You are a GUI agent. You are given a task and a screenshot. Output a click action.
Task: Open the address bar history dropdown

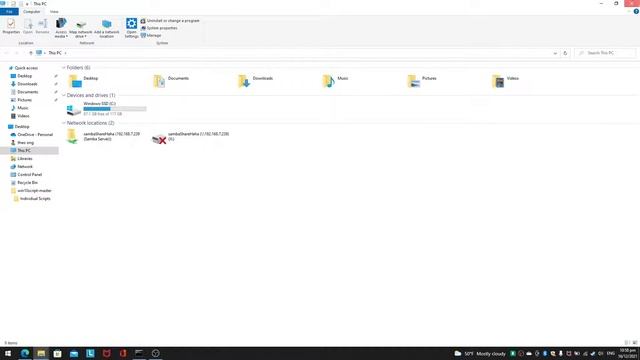pyautogui.click(x=555, y=53)
